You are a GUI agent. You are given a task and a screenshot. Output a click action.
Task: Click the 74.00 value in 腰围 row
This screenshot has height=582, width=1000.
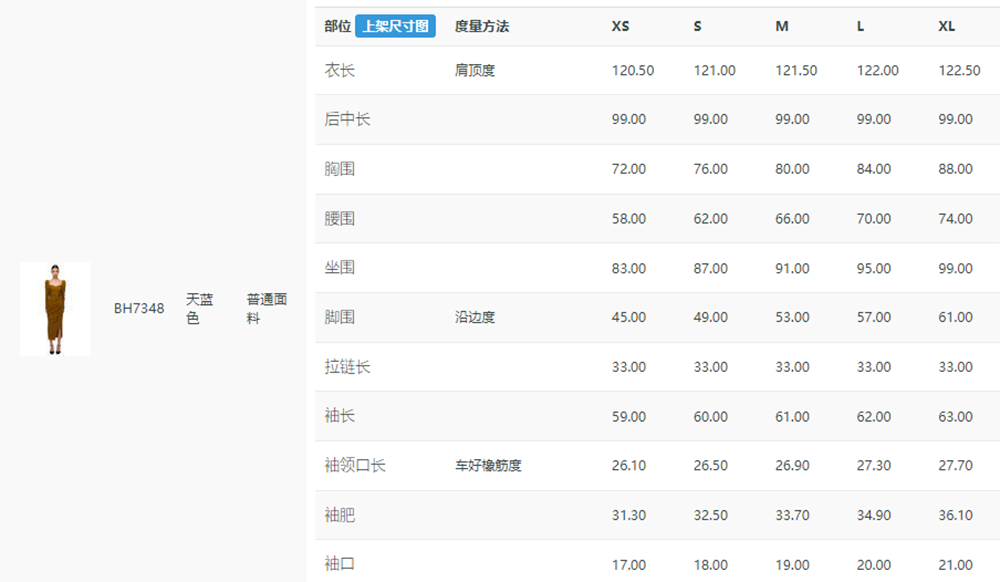click(955, 219)
